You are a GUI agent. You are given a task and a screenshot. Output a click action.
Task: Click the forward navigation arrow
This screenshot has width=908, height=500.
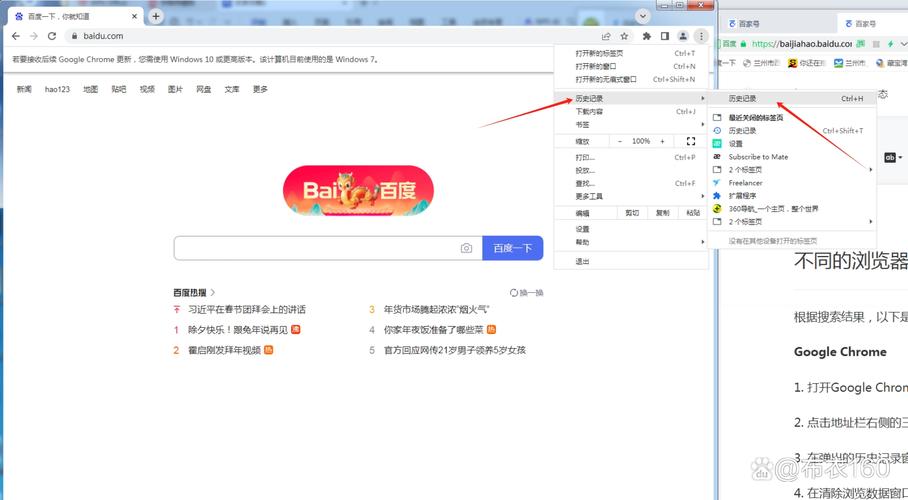tap(34, 36)
